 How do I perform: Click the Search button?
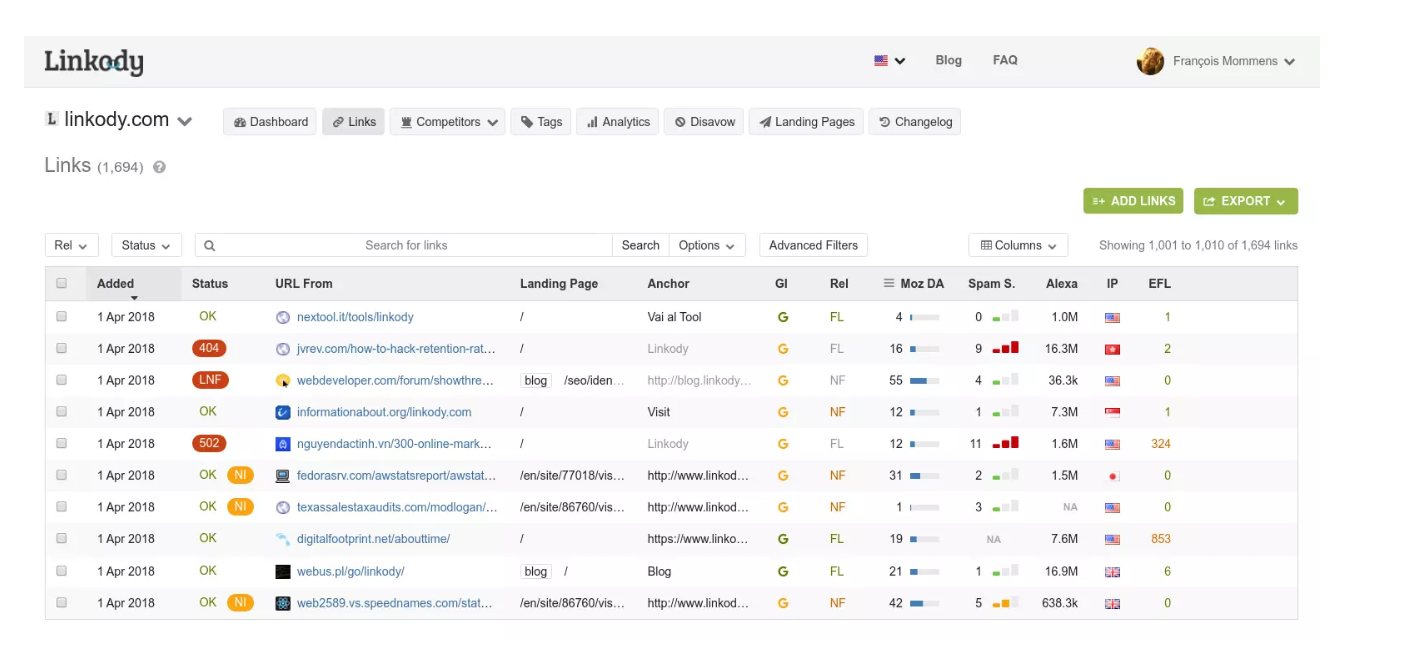(640, 245)
